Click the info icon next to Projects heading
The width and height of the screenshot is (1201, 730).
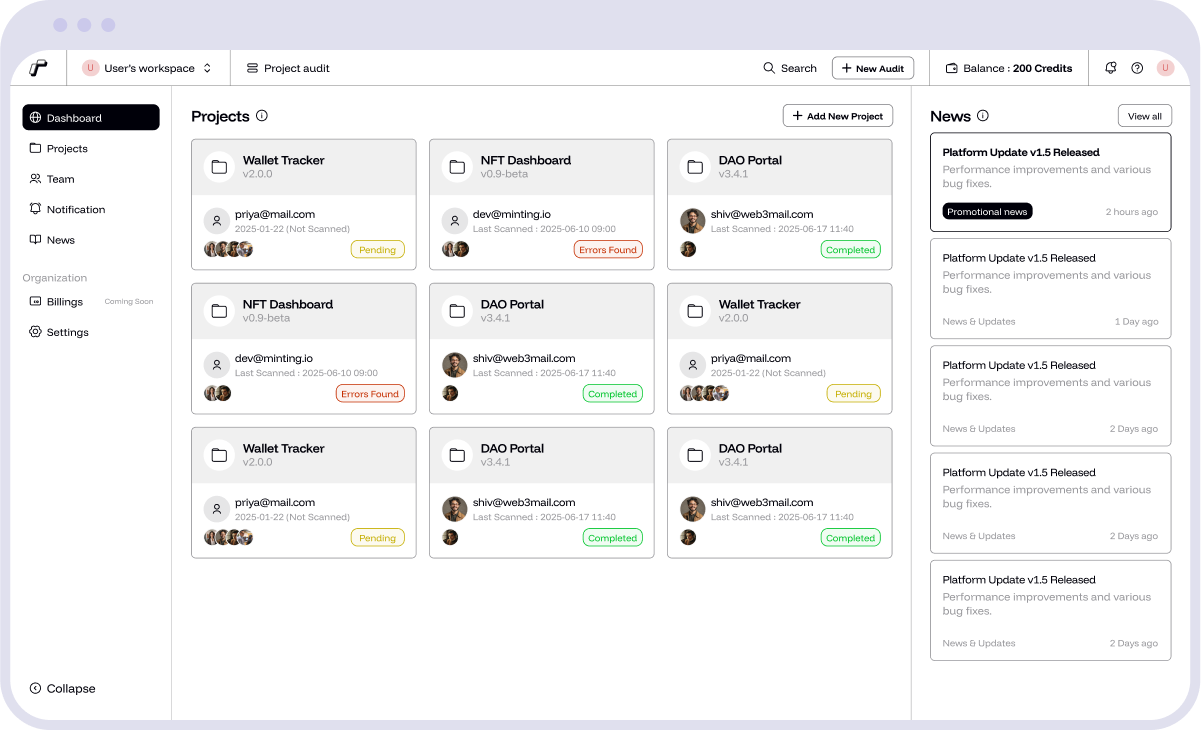262,116
